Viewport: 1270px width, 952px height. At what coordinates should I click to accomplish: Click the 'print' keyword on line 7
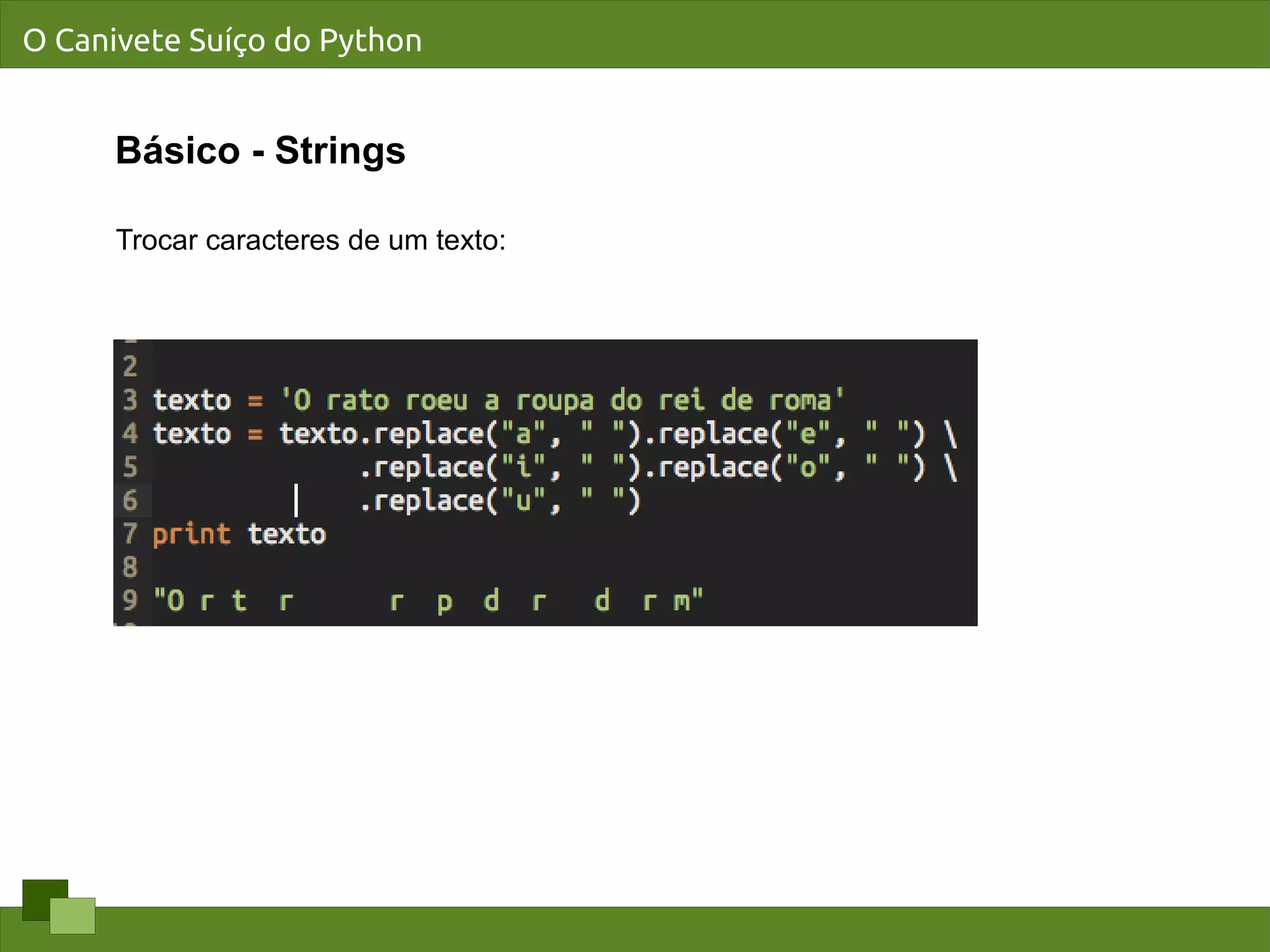[x=192, y=534]
